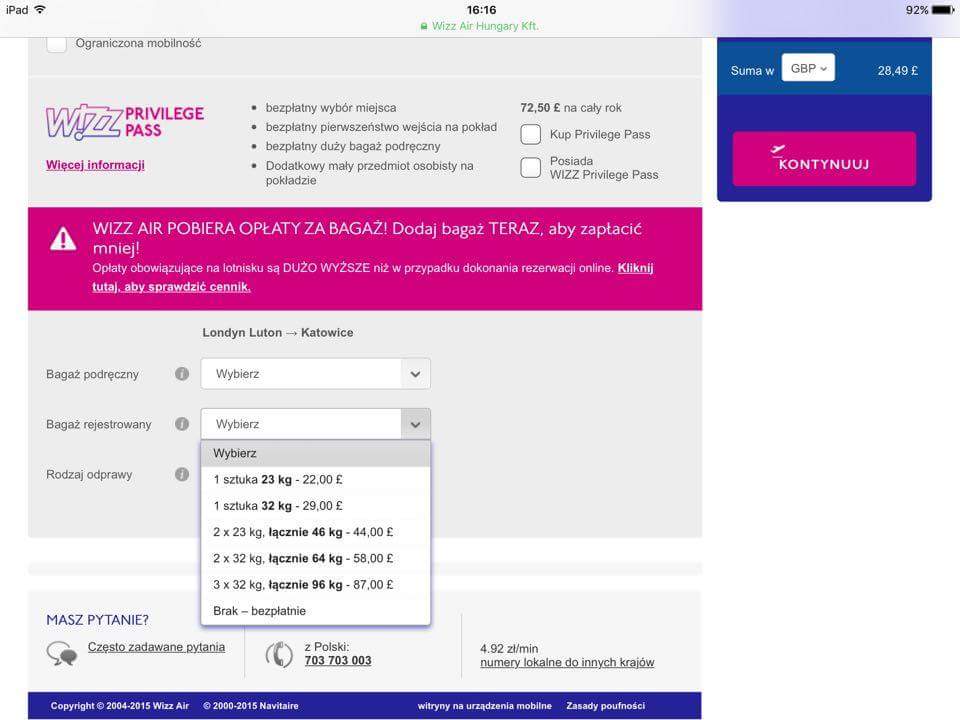Open witryny na urządzenia mobilne footer link
Viewport: 960px width, 720px height.
pyautogui.click(x=484, y=706)
